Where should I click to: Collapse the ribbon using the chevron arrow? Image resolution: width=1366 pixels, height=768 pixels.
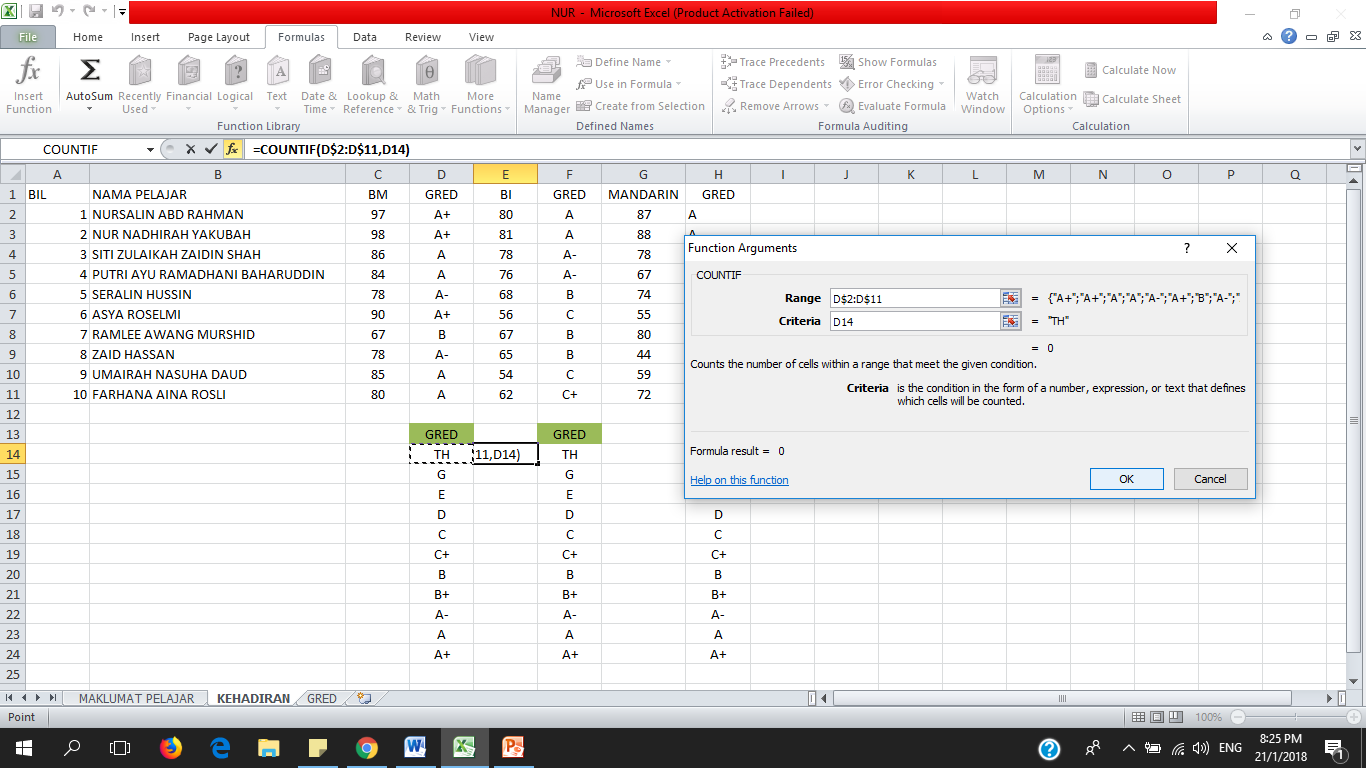click(x=1266, y=36)
